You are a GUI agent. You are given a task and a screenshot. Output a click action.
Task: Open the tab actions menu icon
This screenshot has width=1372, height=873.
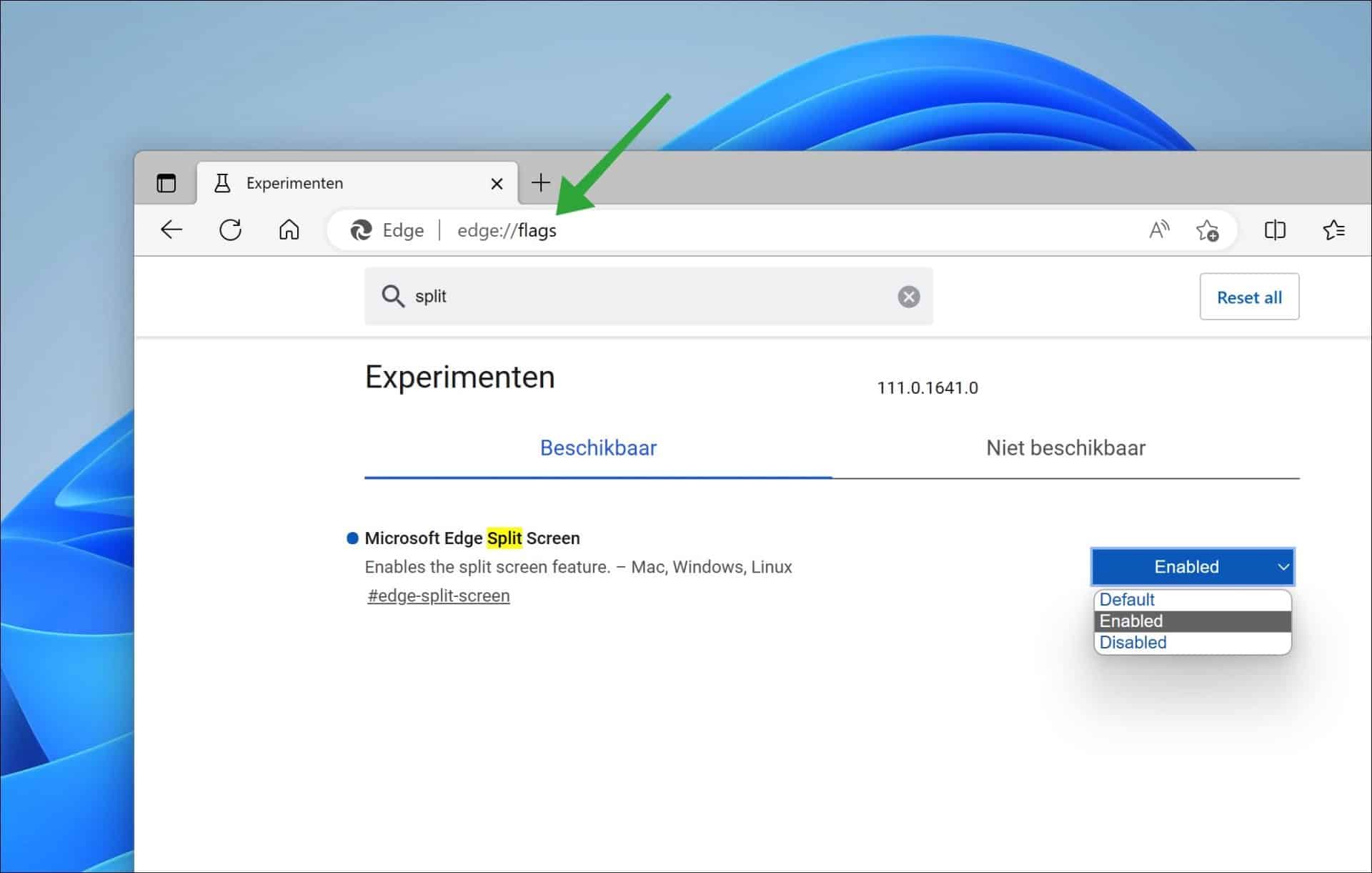[166, 182]
